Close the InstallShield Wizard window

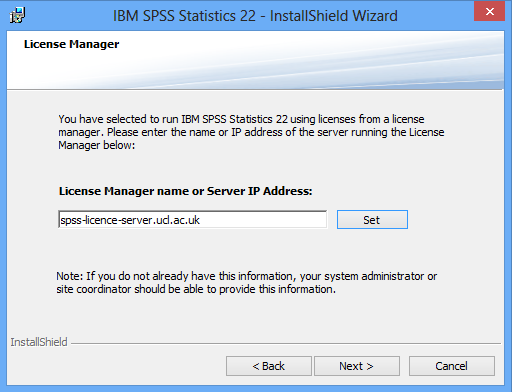[x=489, y=11]
